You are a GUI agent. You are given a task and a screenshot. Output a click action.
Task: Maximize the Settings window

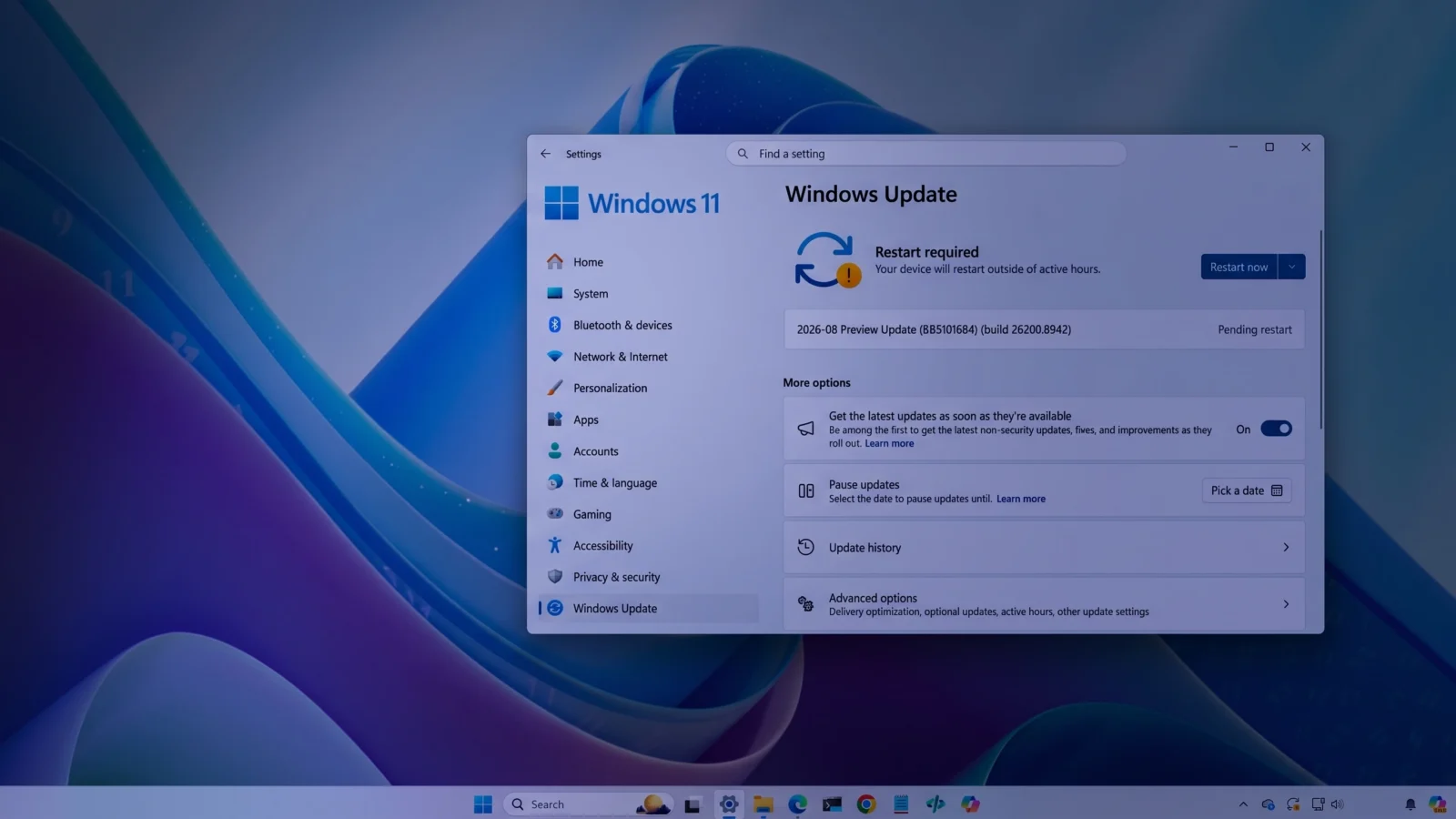pyautogui.click(x=1269, y=147)
